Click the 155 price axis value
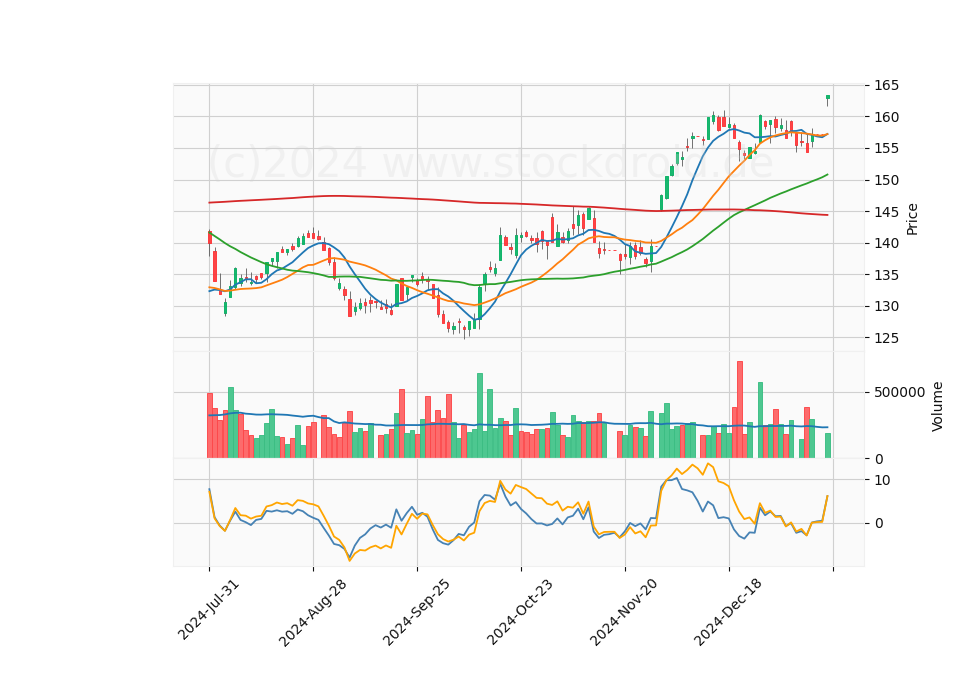Image resolution: width=960 pixels, height=690 pixels. (887, 149)
